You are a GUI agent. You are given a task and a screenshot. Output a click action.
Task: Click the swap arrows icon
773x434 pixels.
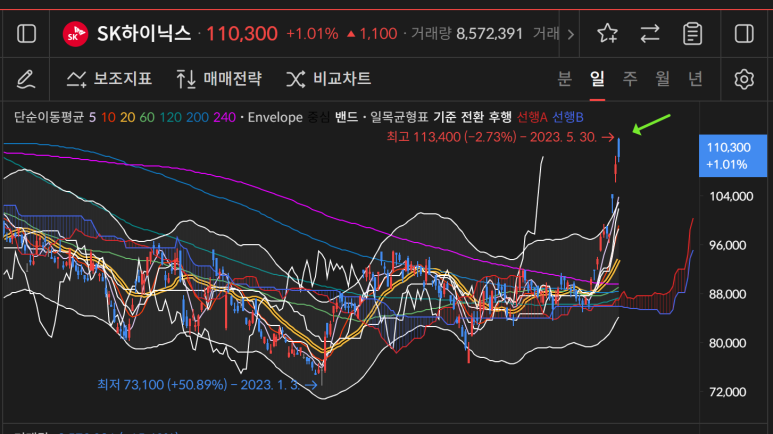[650, 34]
